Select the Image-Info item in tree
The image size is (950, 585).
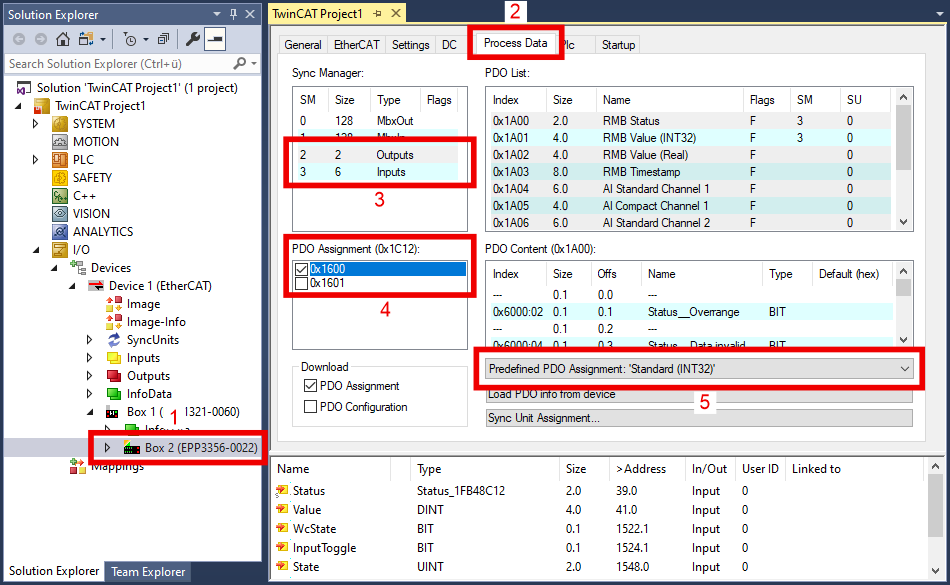point(156,322)
